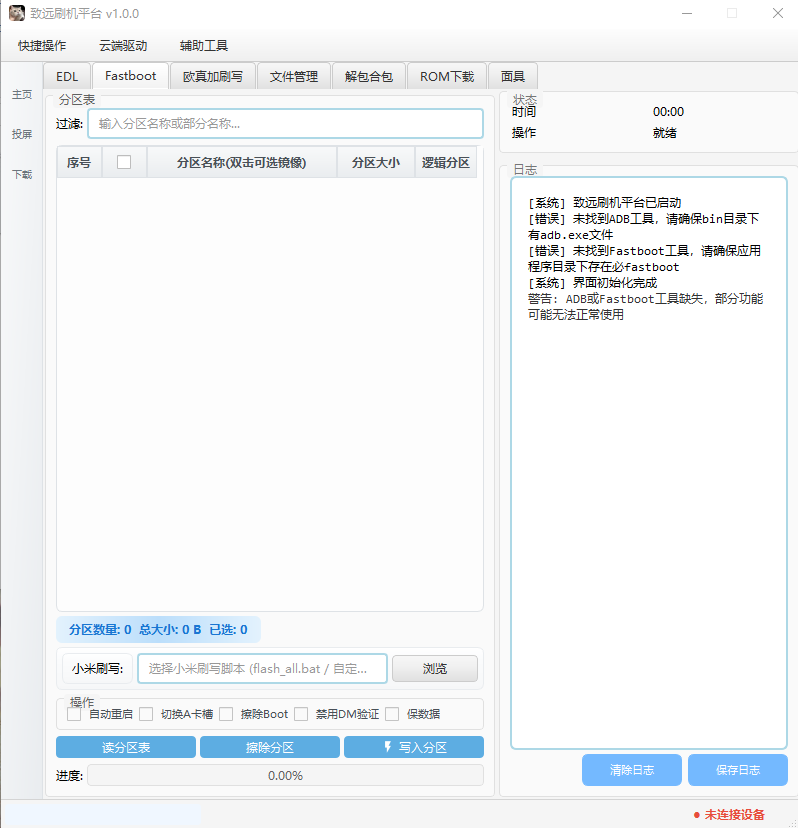Viewport: 798px width, 828px height.
Task: Switch to the ROM下载 tab
Action: pyautogui.click(x=447, y=76)
